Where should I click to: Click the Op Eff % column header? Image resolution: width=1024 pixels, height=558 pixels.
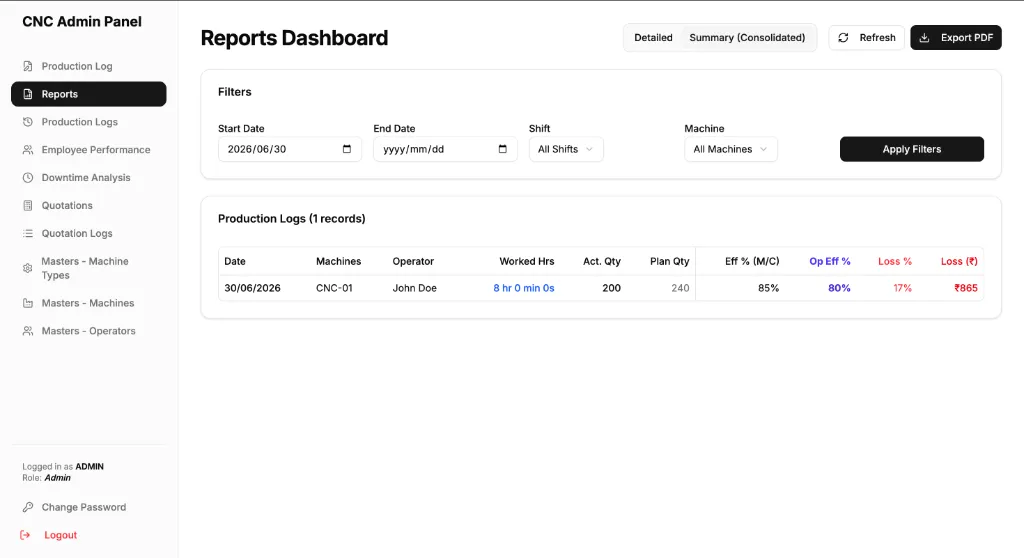pyautogui.click(x=829, y=261)
